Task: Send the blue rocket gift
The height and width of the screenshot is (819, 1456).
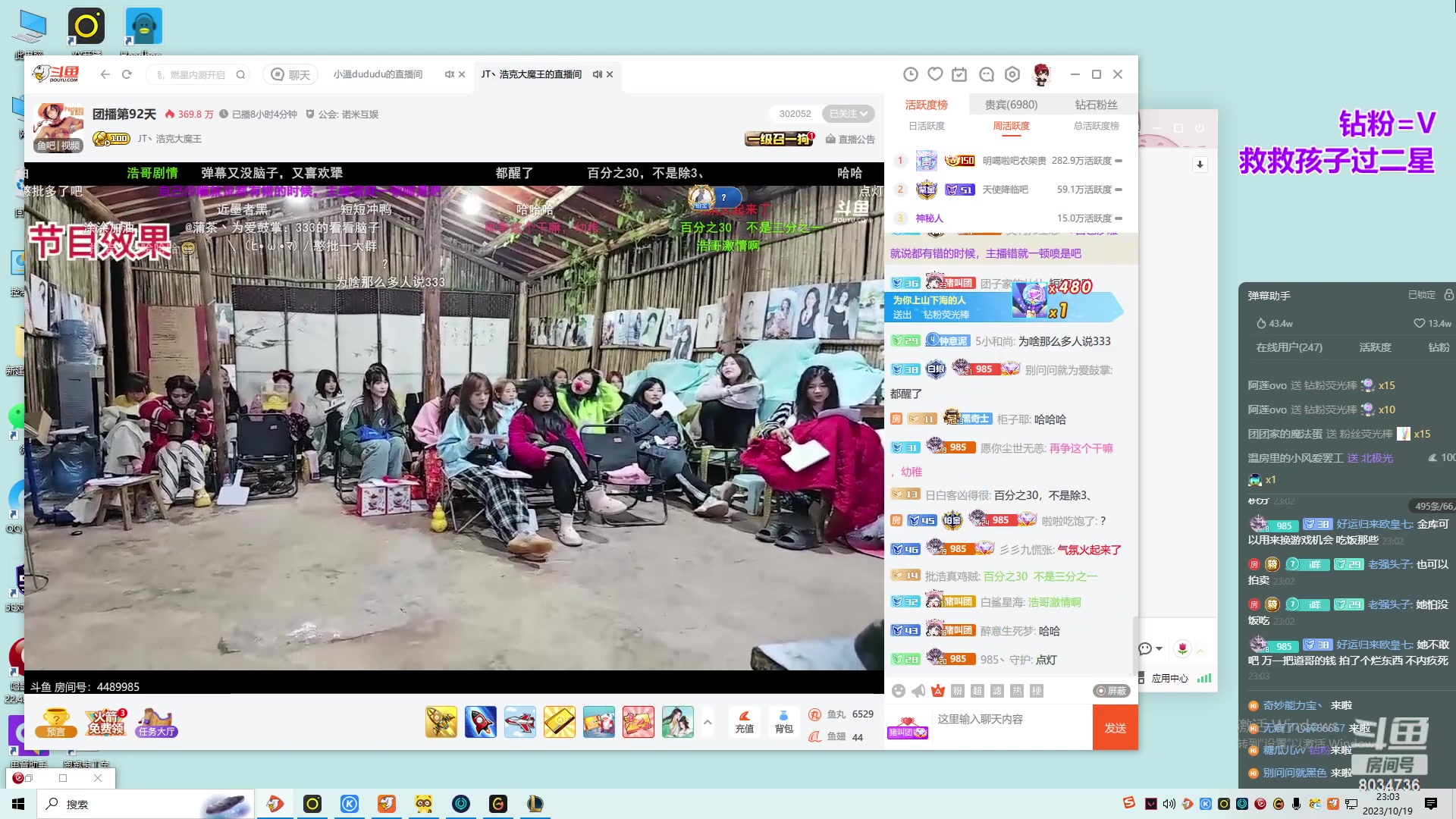Action: [481, 722]
